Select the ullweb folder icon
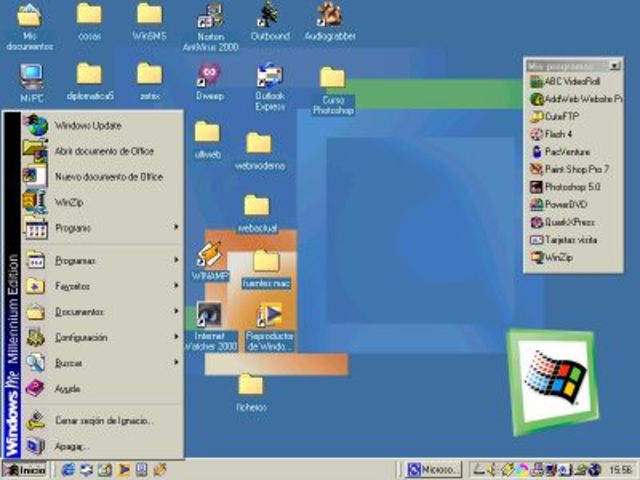 207,140
